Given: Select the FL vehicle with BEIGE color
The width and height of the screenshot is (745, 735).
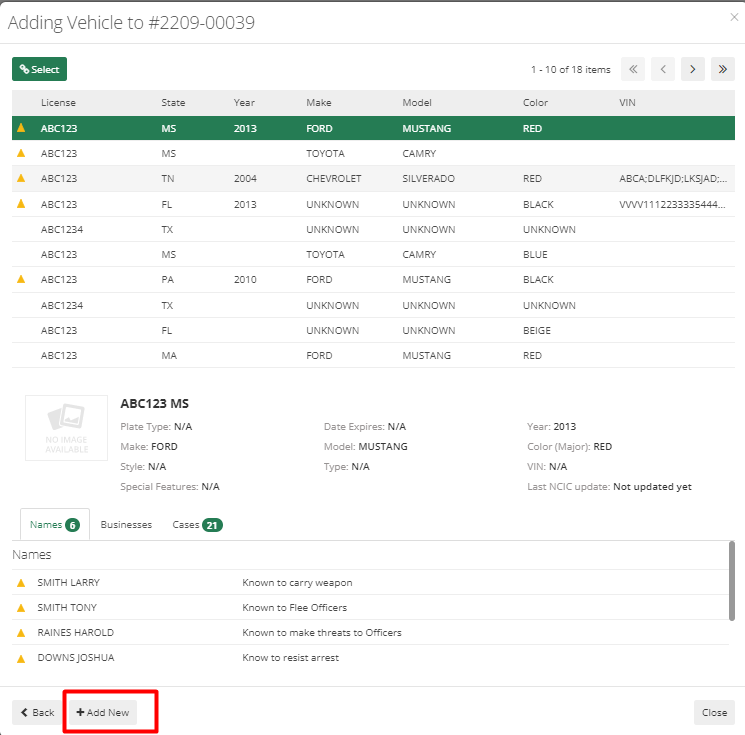Looking at the screenshot, I should (373, 330).
